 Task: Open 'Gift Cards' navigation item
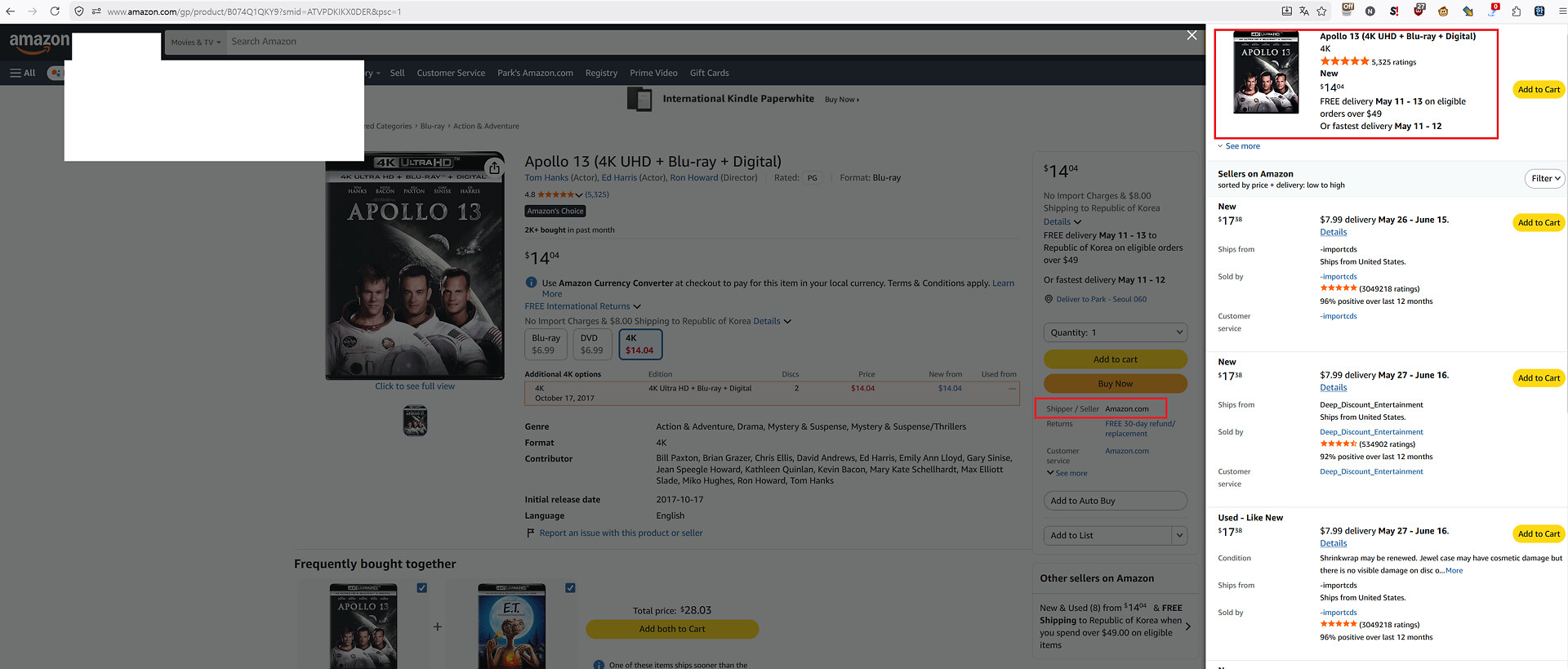(x=709, y=73)
